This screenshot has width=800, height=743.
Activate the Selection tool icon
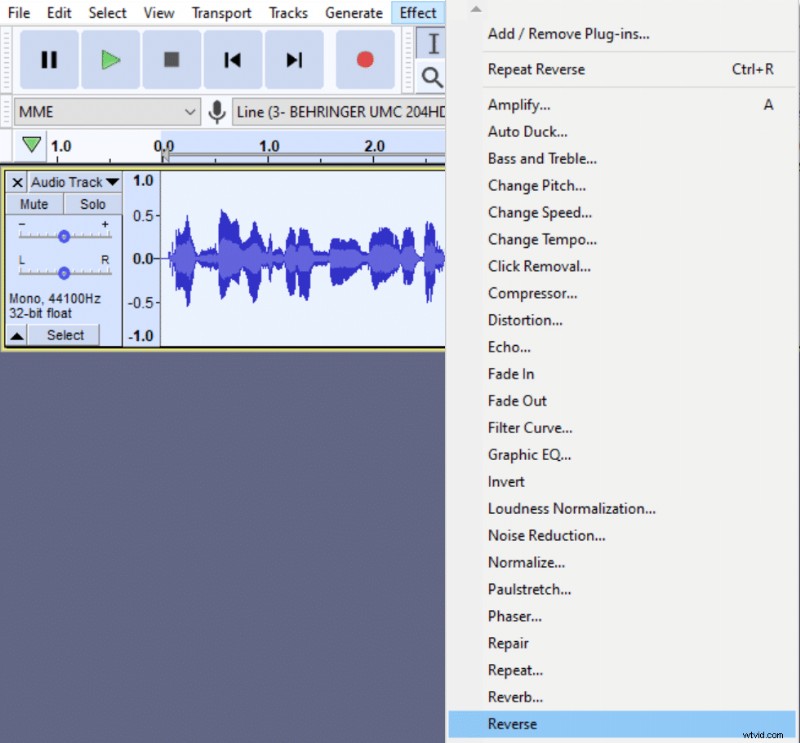(x=433, y=45)
